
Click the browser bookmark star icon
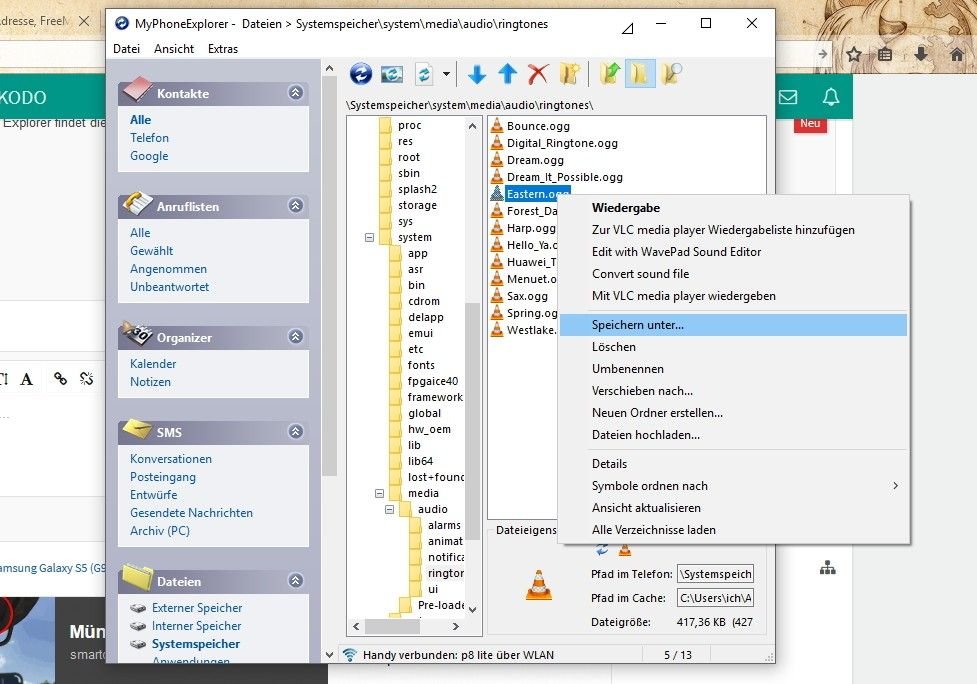point(854,55)
